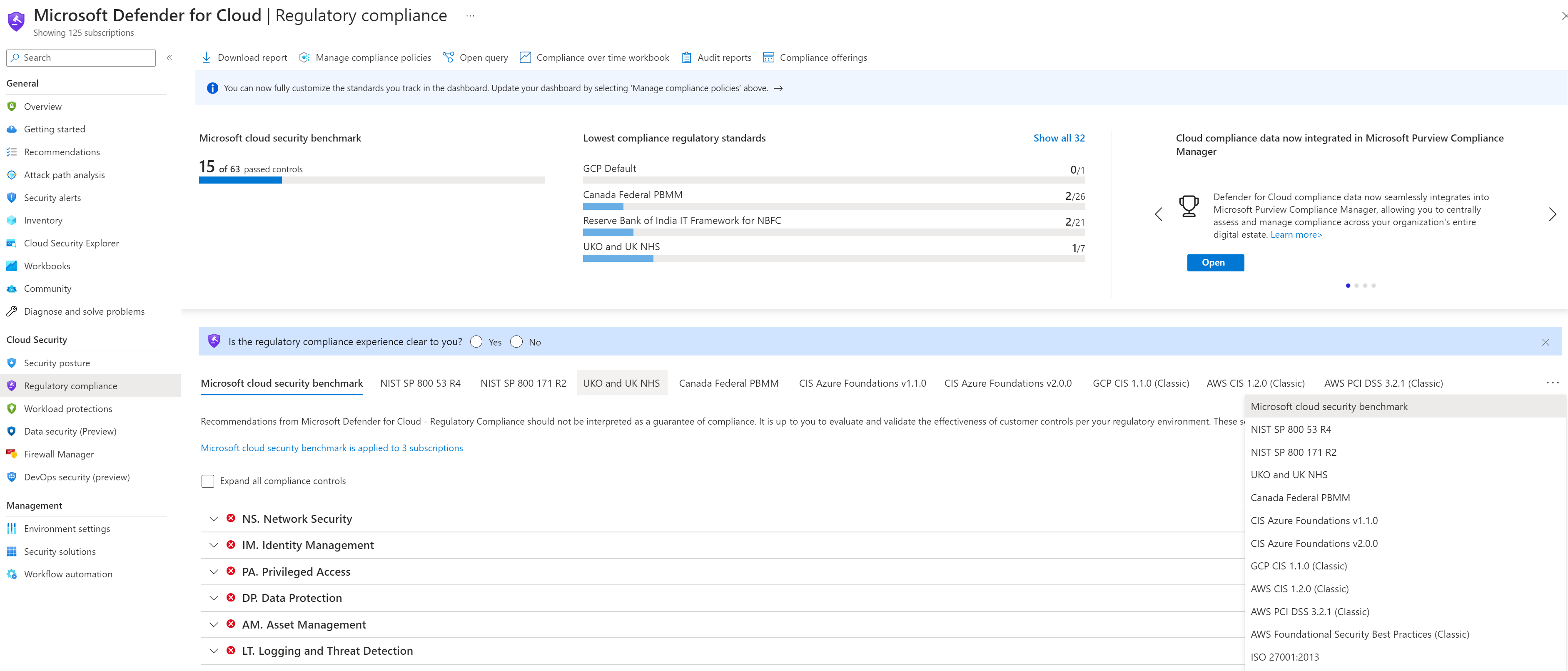The width and height of the screenshot is (1568, 671).
Task: Open the more standards ellipsis menu
Action: point(1552,383)
